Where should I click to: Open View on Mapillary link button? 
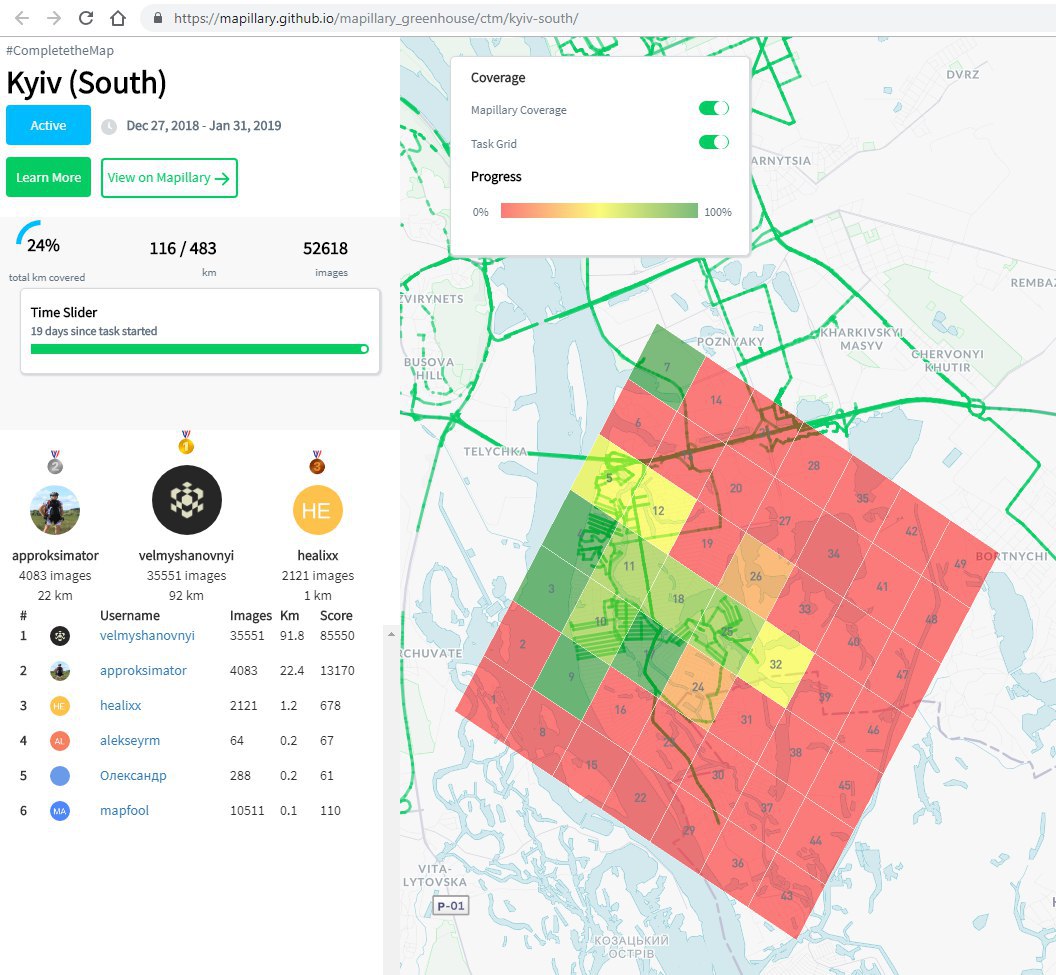(x=169, y=178)
